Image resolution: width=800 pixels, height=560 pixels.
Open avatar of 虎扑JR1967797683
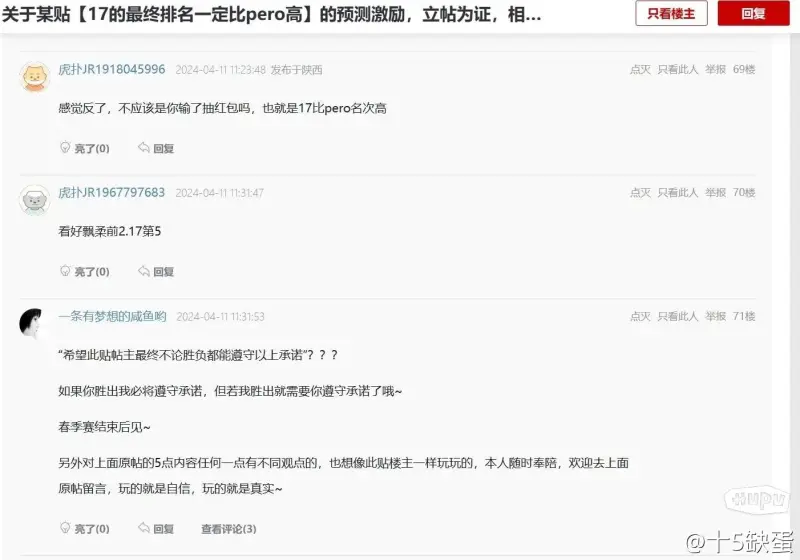[35, 200]
